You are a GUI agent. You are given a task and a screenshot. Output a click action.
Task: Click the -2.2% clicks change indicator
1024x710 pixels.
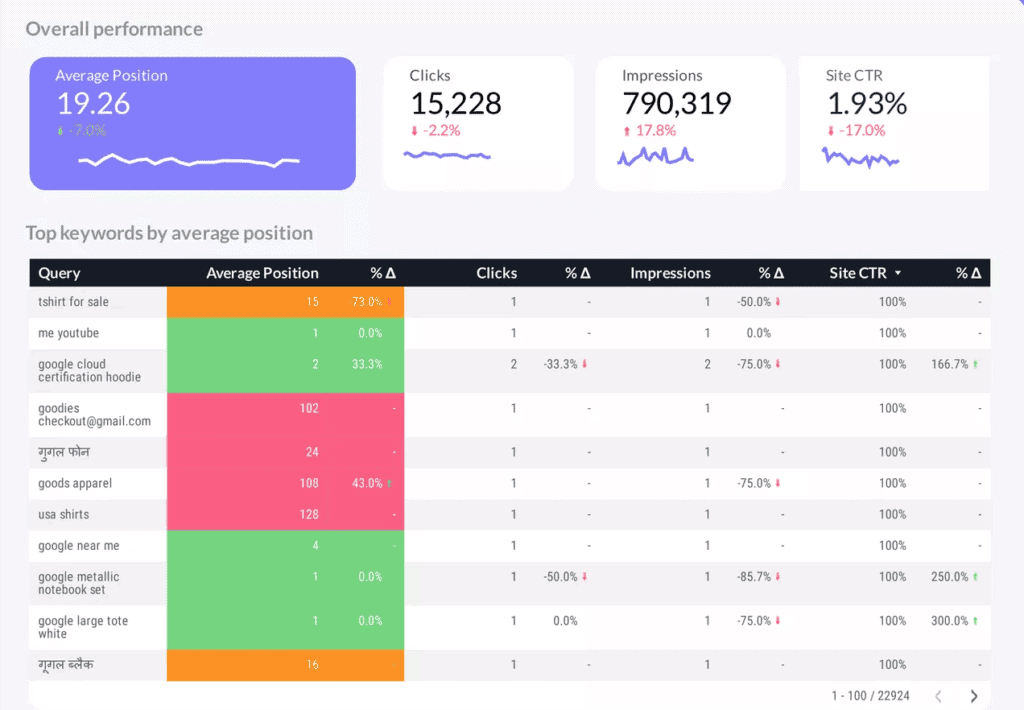point(436,131)
